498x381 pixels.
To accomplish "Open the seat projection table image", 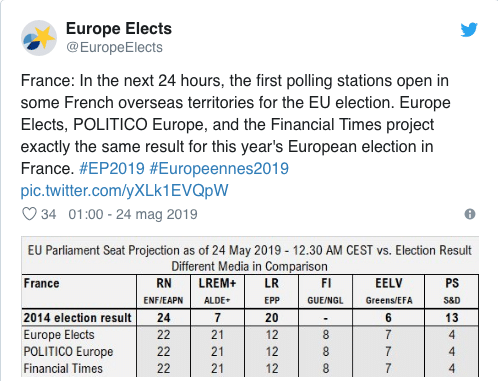I will tap(250, 307).
